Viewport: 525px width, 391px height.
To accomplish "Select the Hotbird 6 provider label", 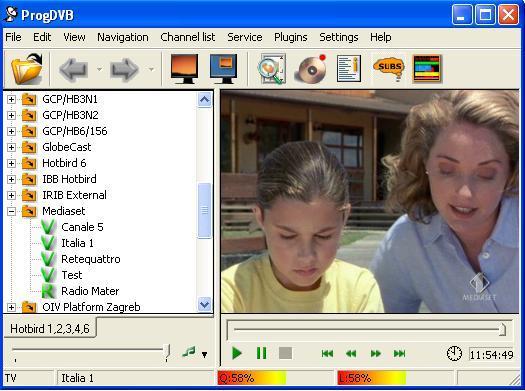I will tap(64, 163).
